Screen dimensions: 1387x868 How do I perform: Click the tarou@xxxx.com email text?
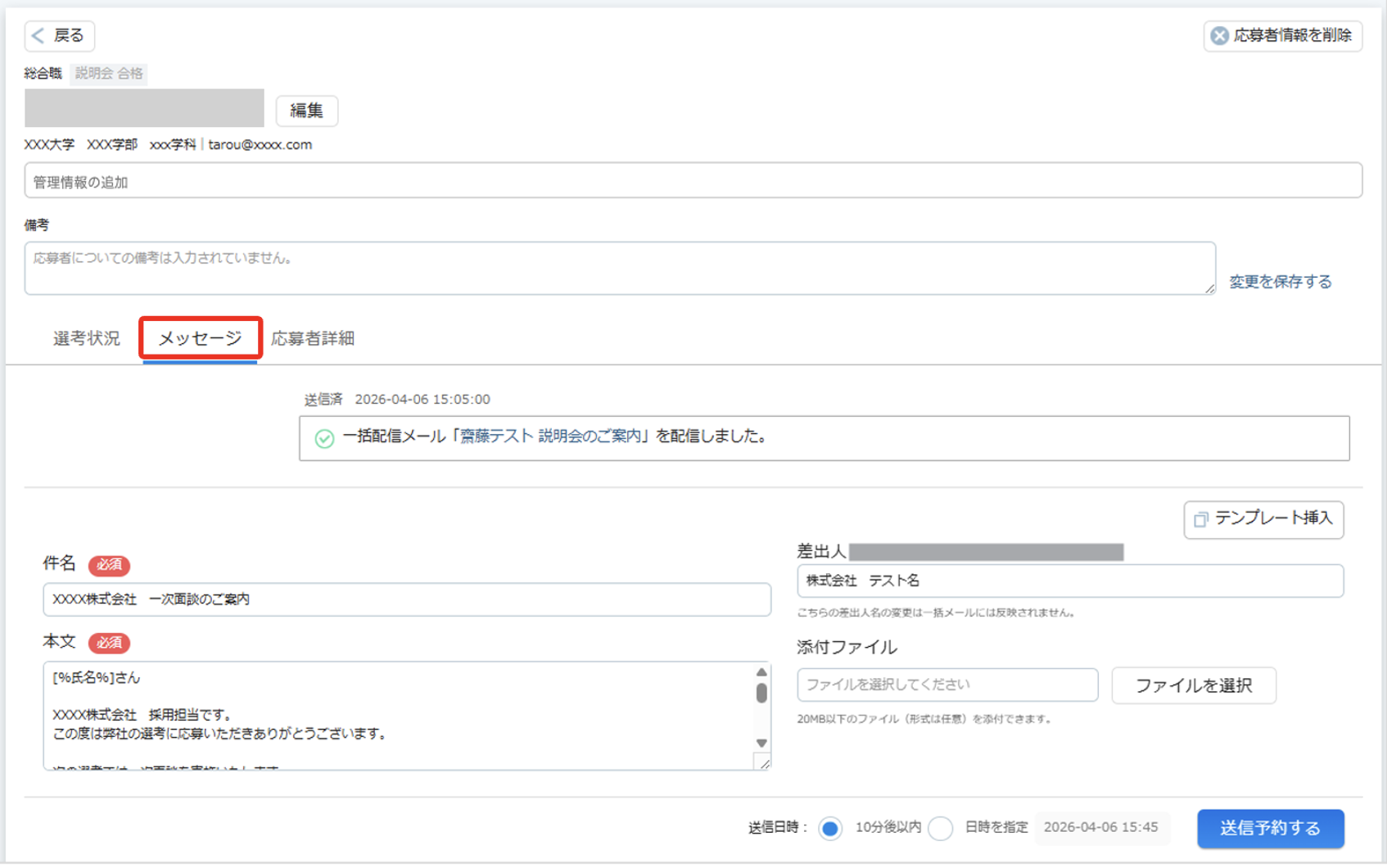point(260,145)
